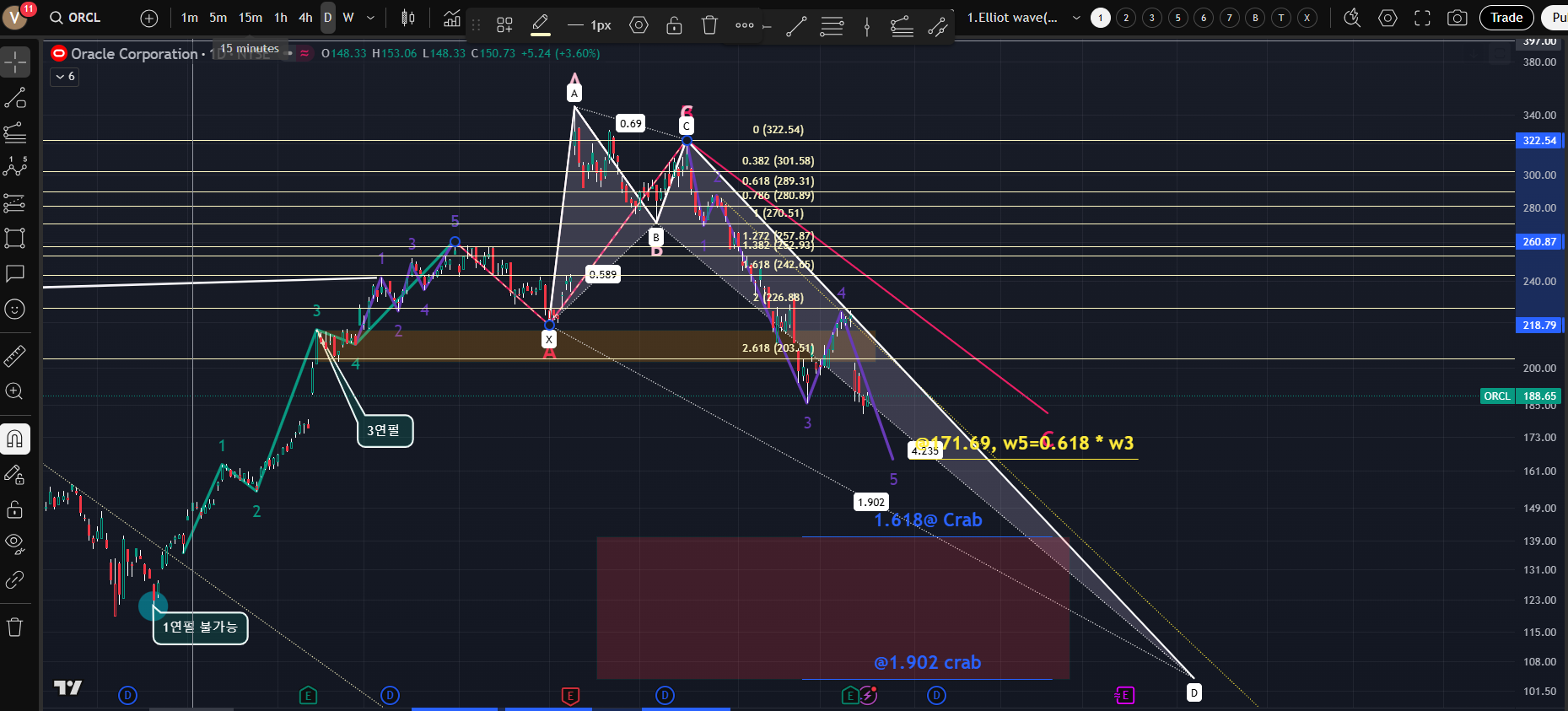
Task: Expand the collapsed indicators legend showing 6
Action: tap(65, 77)
